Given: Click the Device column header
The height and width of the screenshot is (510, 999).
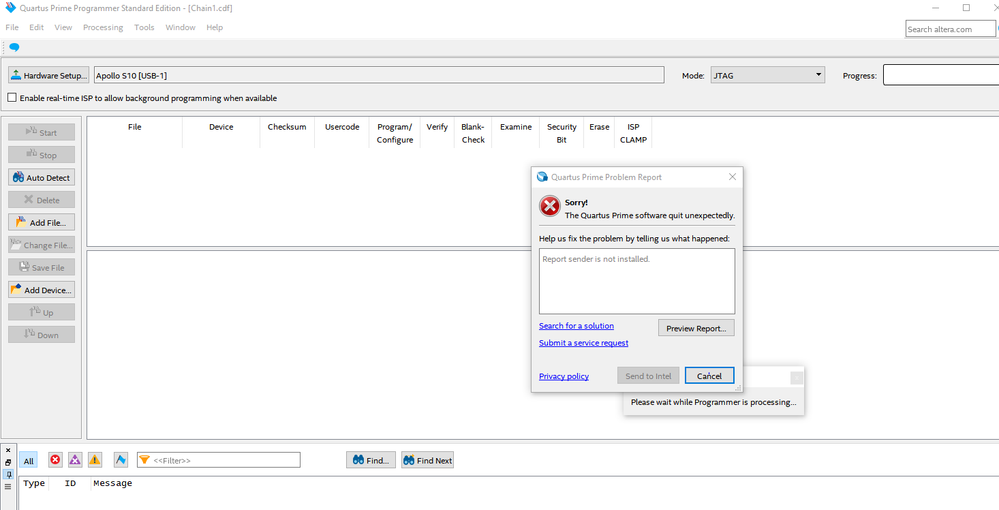Looking at the screenshot, I should 221,133.
